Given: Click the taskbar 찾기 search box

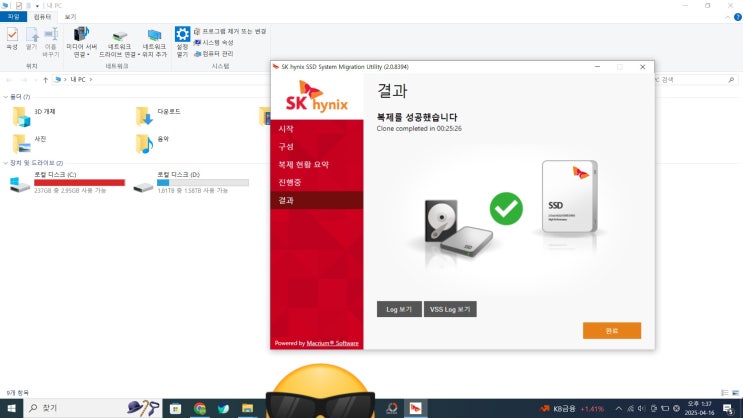Looking at the screenshot, I should (92, 408).
